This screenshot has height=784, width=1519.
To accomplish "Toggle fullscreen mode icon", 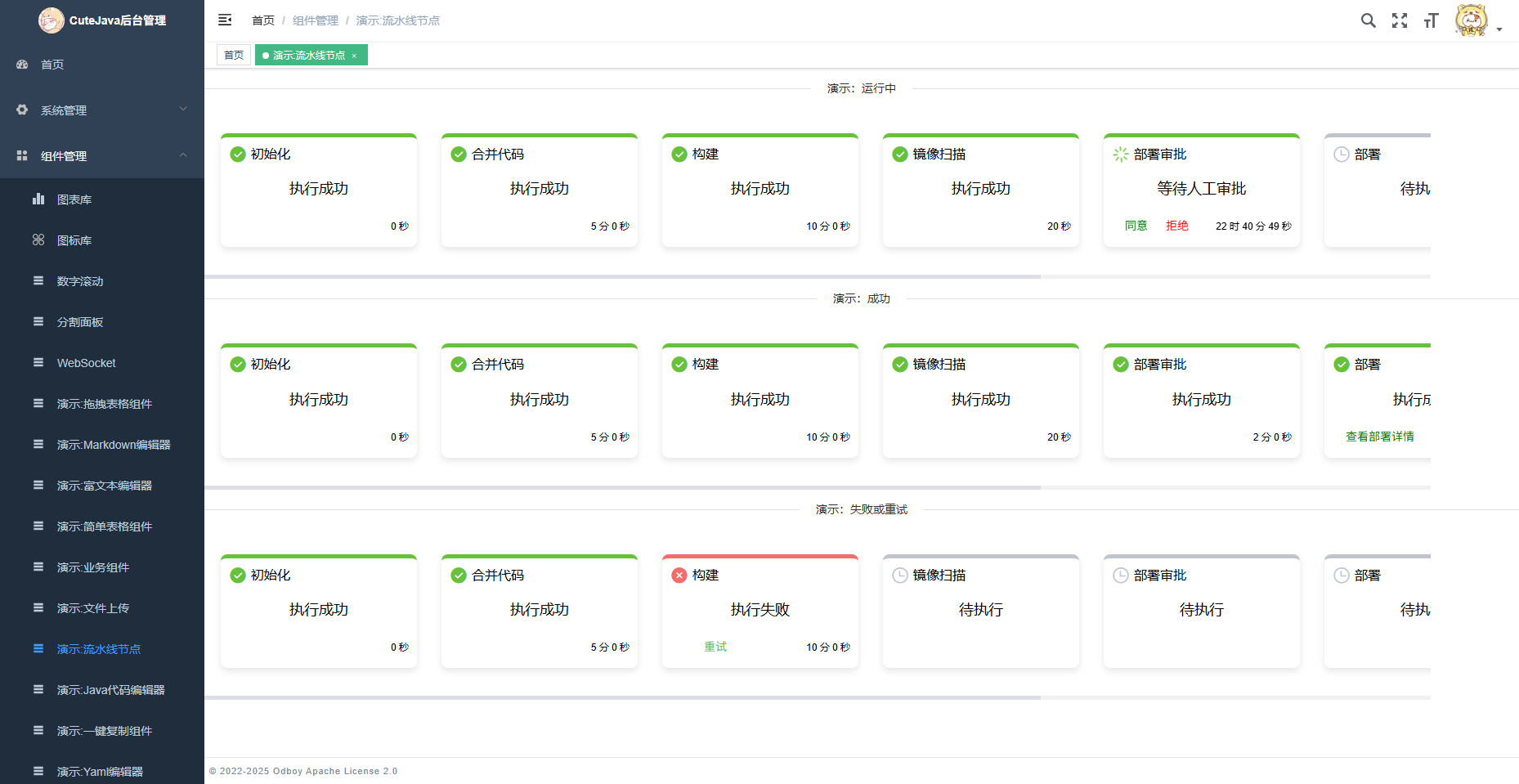I will 1400,20.
